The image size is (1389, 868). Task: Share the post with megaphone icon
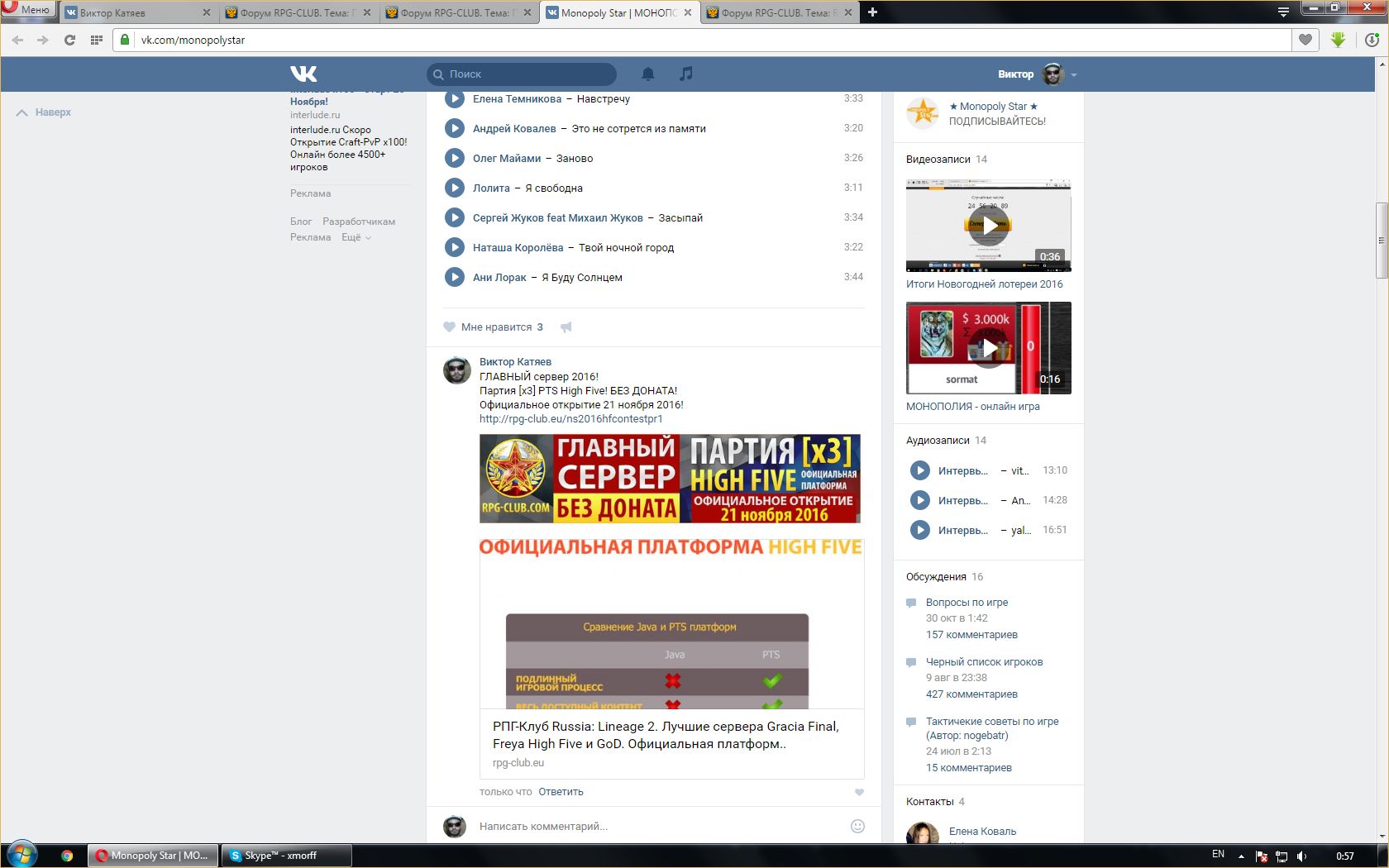pyautogui.click(x=566, y=327)
